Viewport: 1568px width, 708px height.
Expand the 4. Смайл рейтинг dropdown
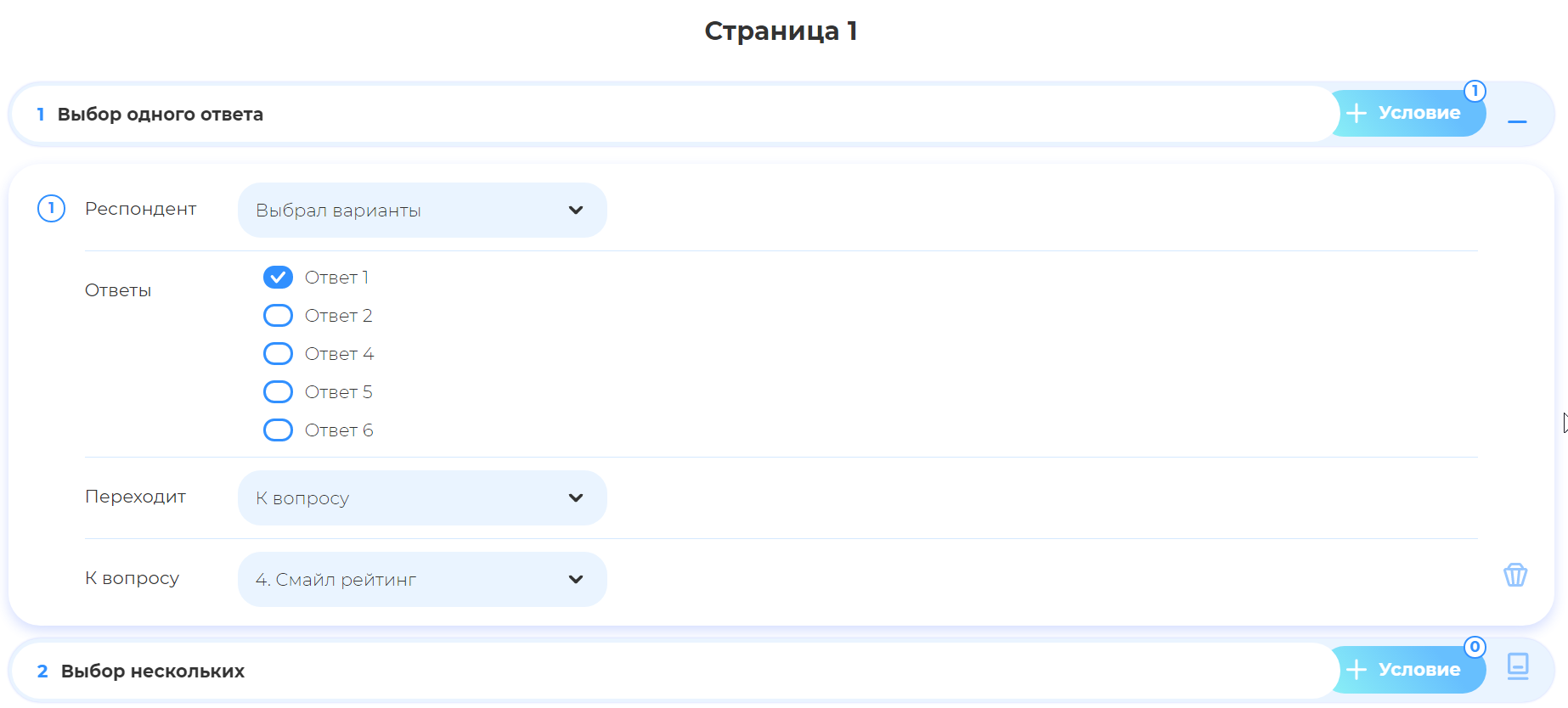click(x=422, y=580)
